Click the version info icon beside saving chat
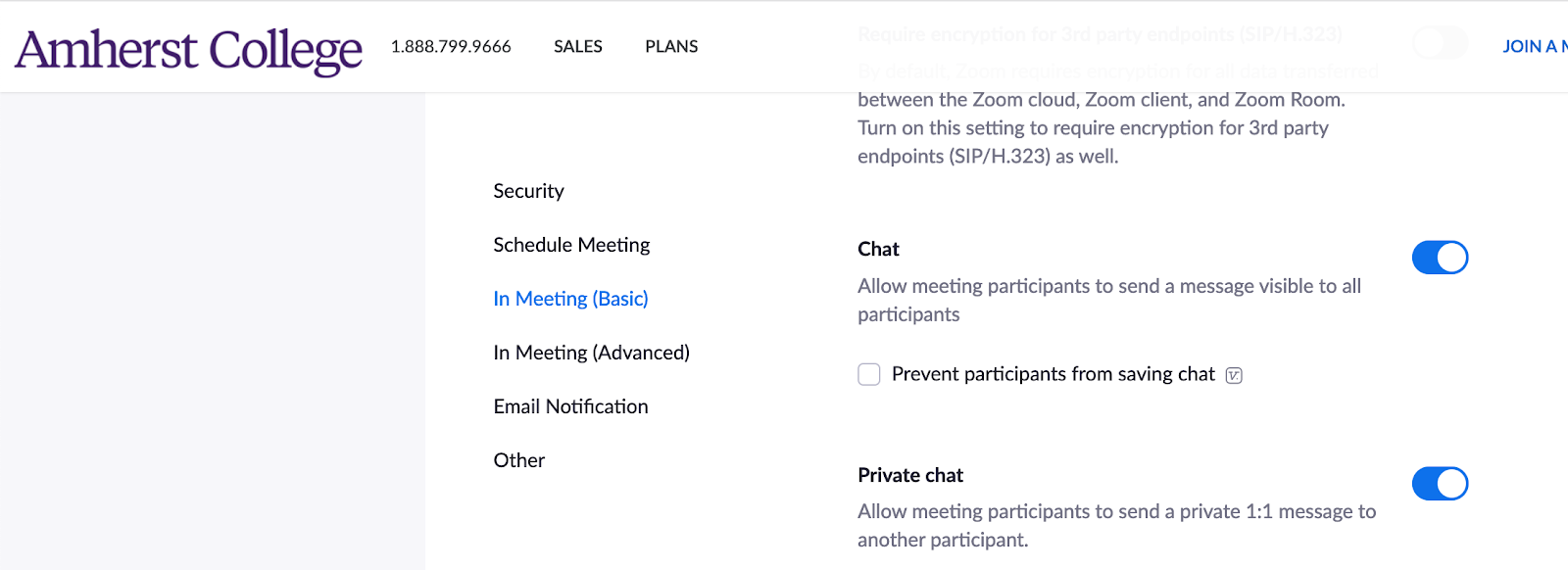This screenshot has height=570, width=1568. (x=1234, y=375)
